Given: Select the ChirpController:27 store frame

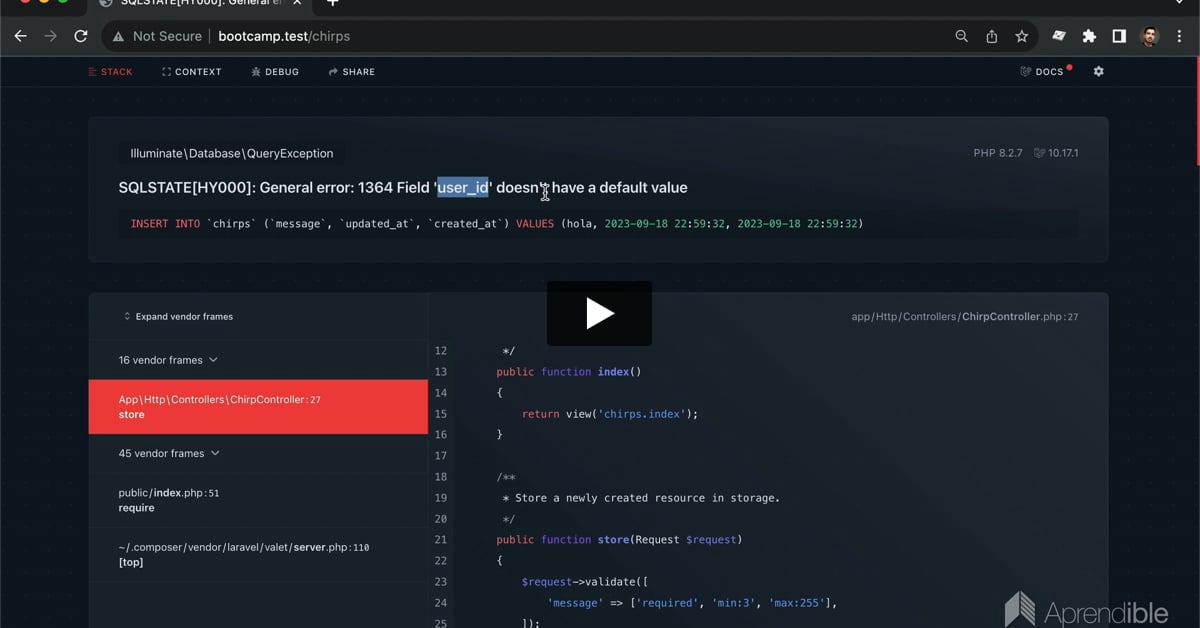Looking at the screenshot, I should pyautogui.click(x=258, y=407).
